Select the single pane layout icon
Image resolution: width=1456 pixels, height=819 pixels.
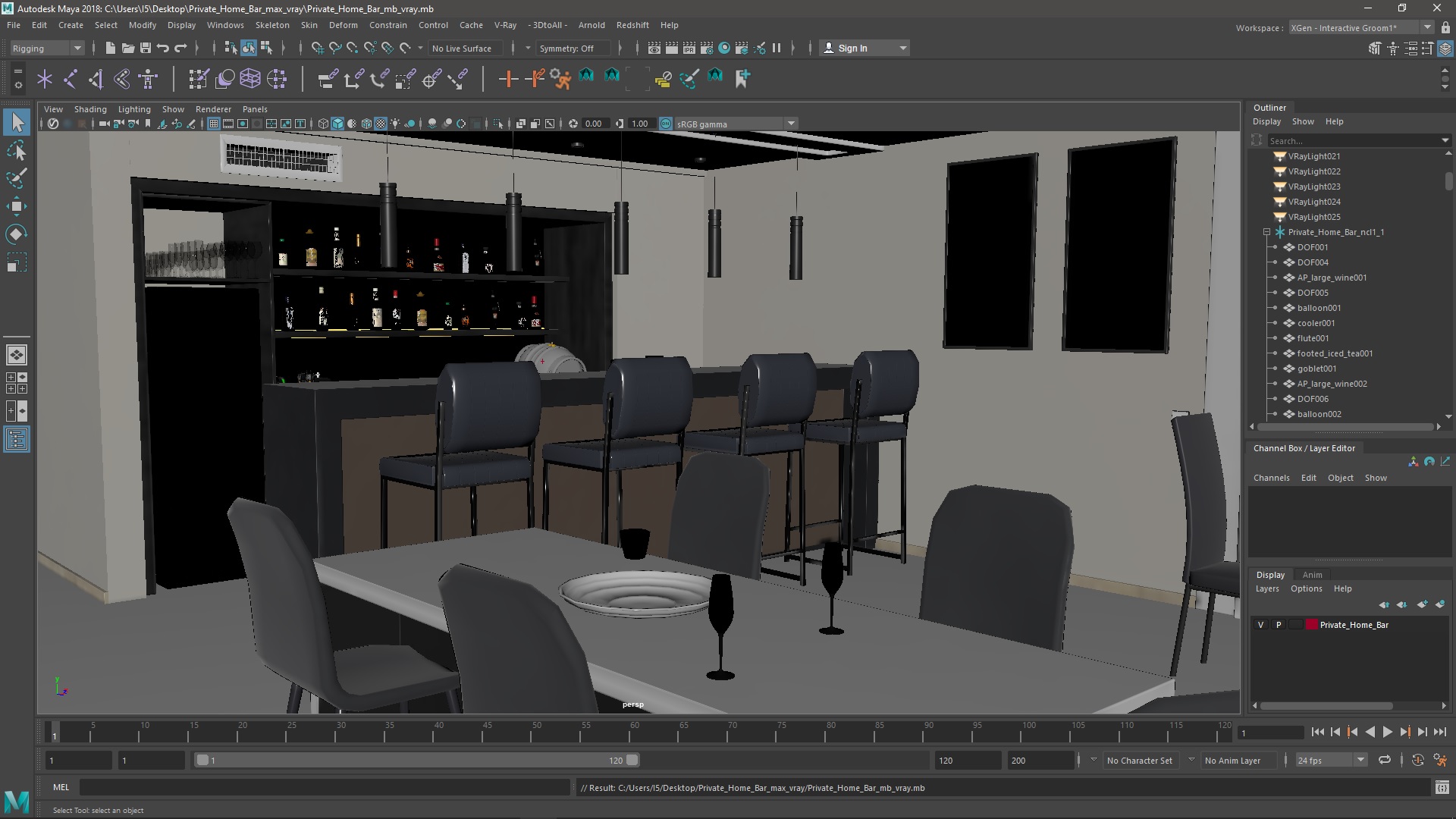pyautogui.click(x=17, y=355)
